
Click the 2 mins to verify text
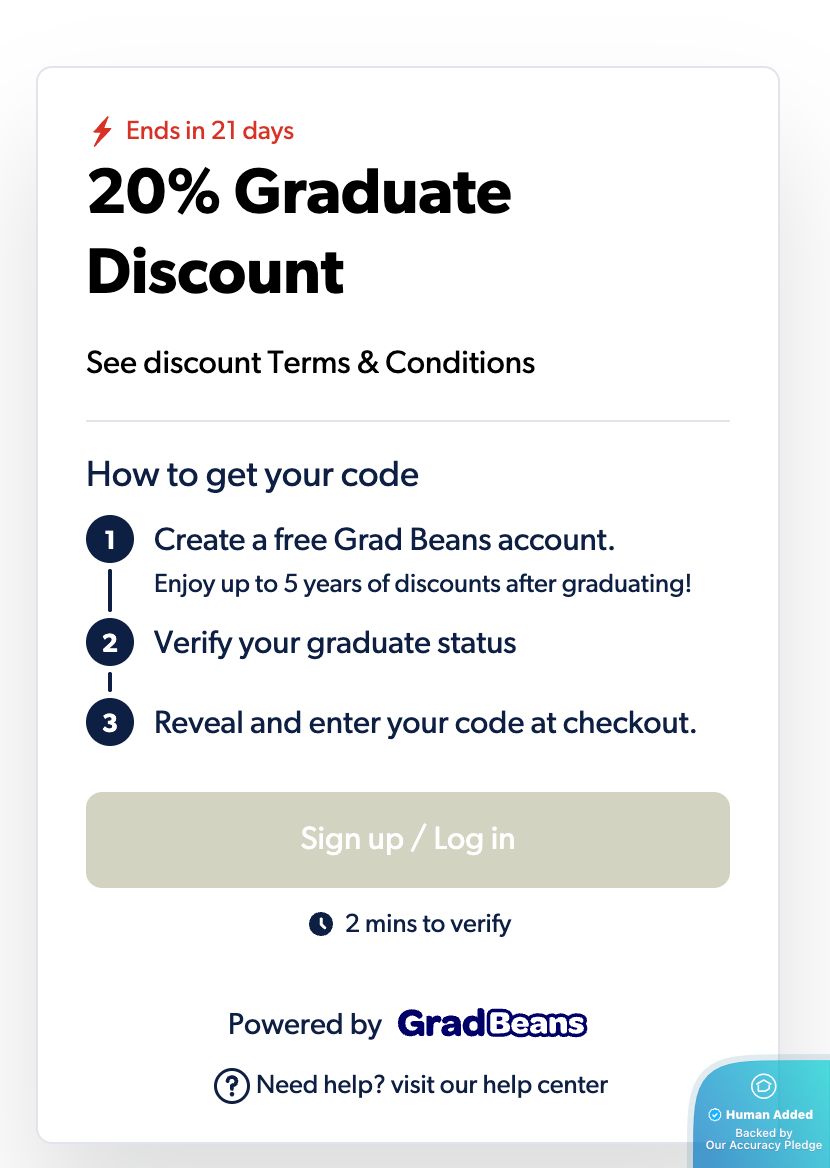pyautogui.click(x=428, y=924)
